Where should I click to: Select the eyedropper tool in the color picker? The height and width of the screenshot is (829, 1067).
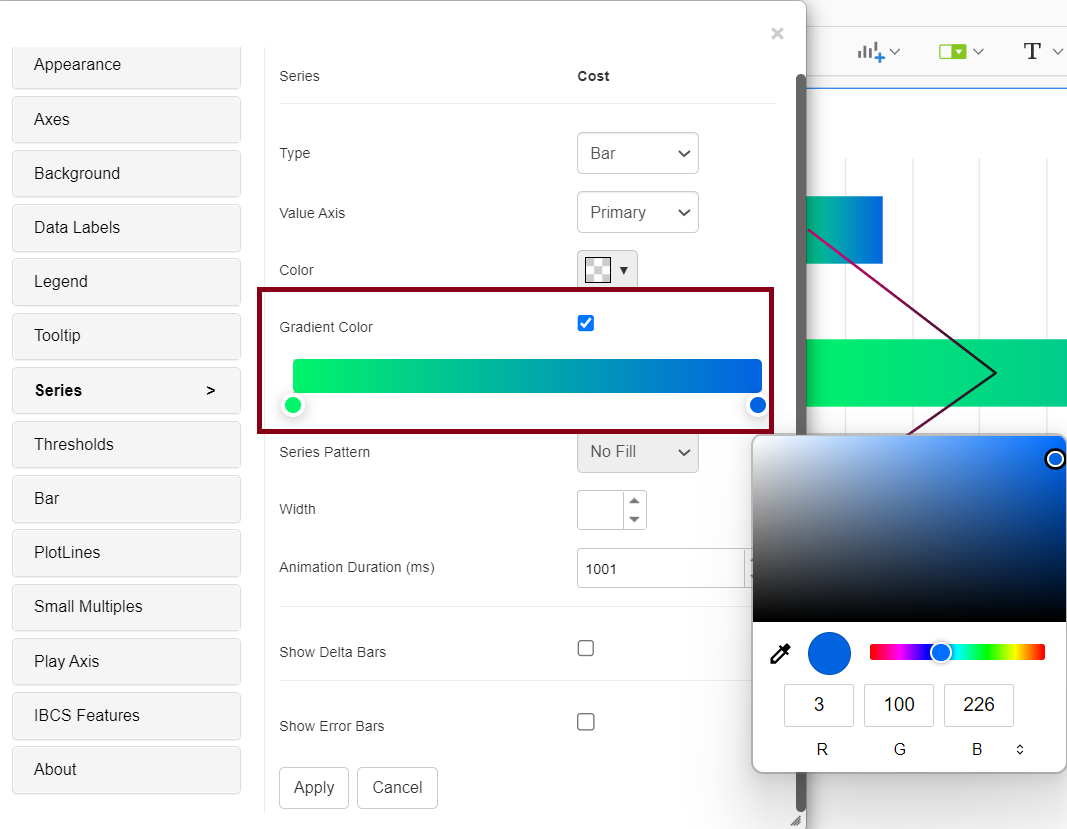781,653
